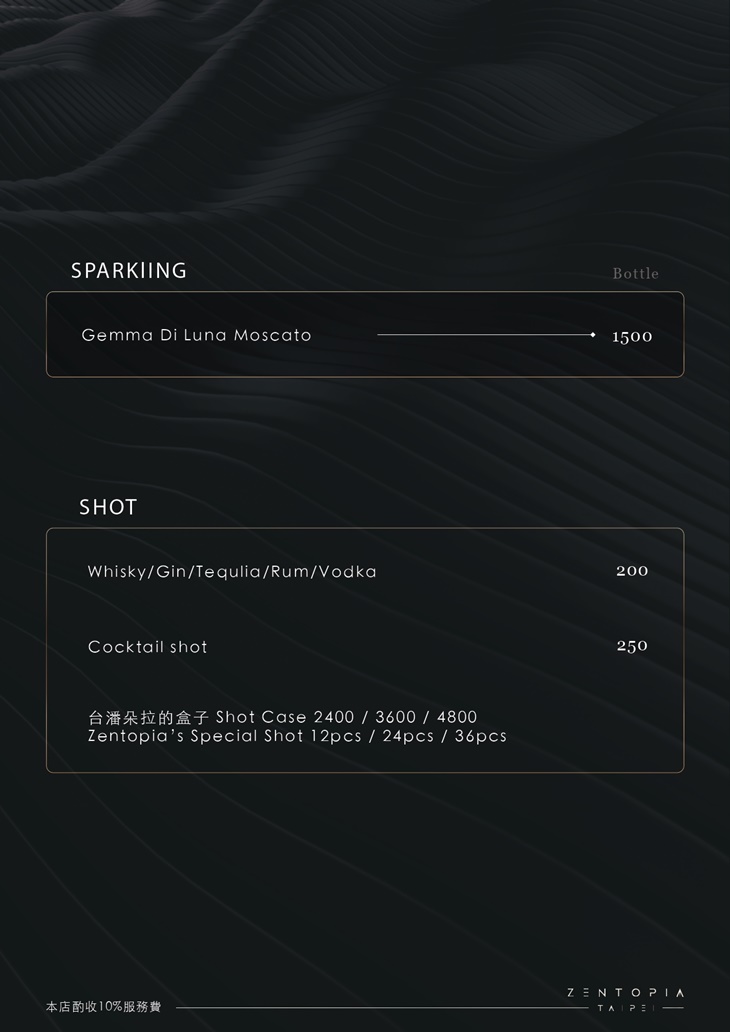730x1032 pixels.
Task: Choose Gemma Di Luna Moscato
Action: [196, 335]
